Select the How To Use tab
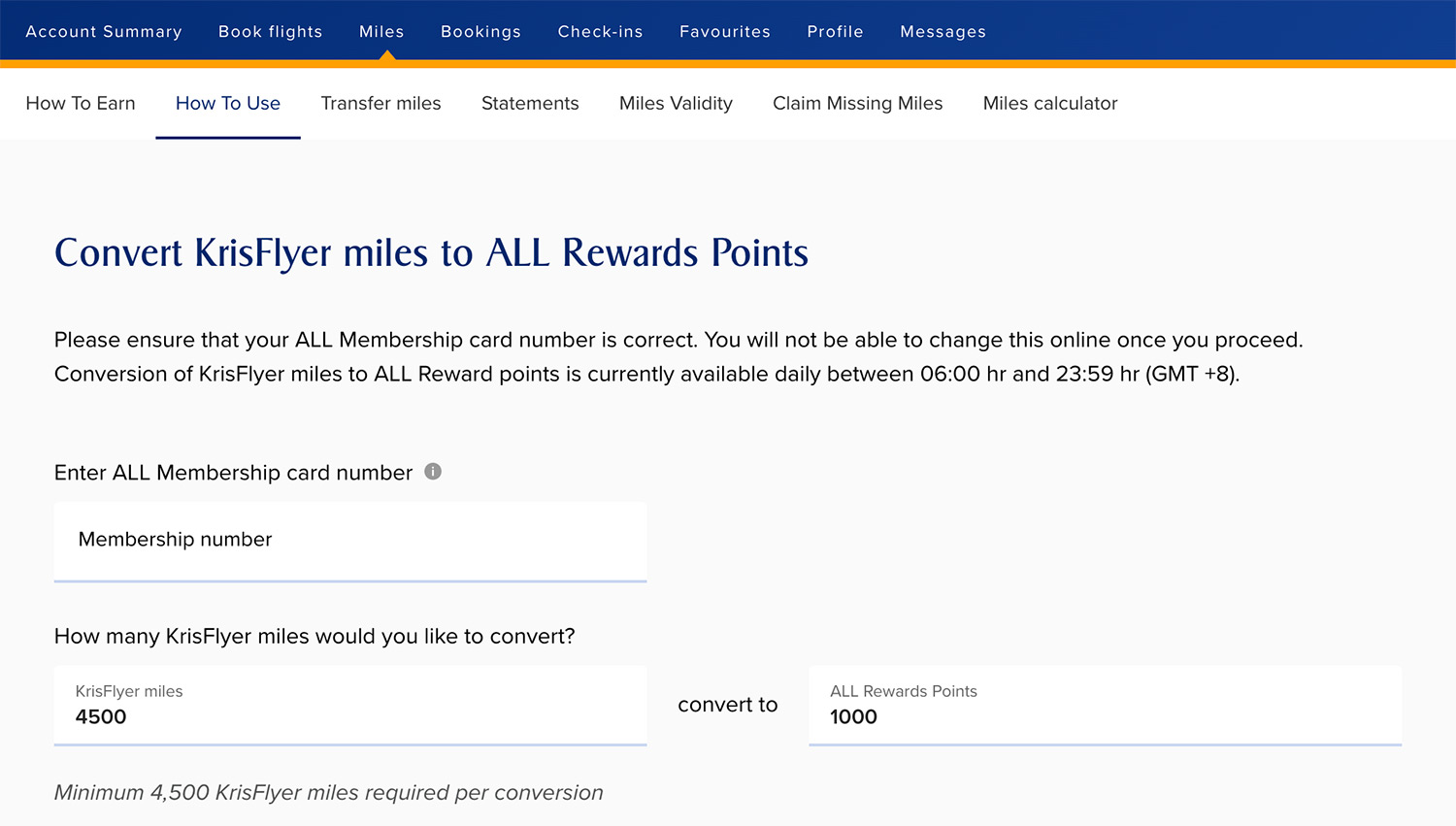The image size is (1456, 826). click(228, 104)
